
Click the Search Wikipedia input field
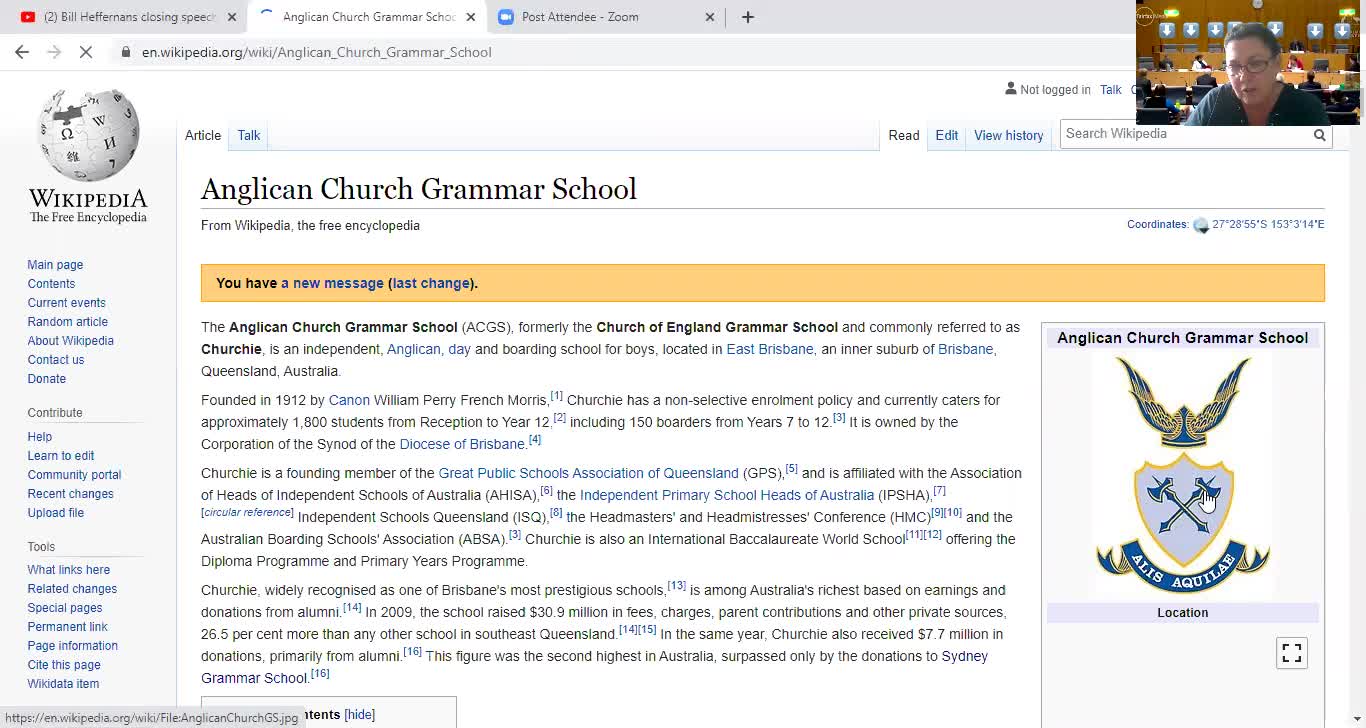[1185, 134]
